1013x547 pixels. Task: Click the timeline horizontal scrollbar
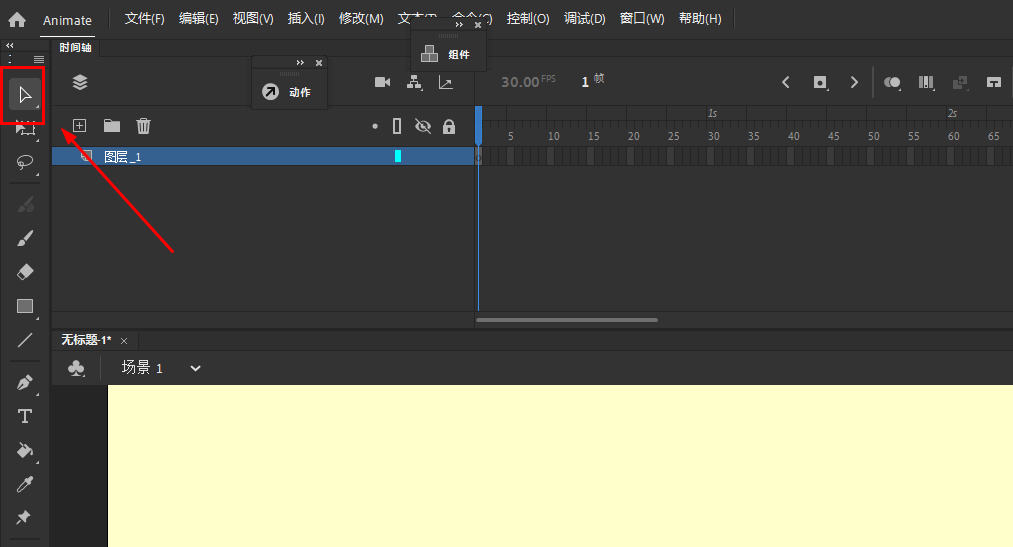click(567, 320)
